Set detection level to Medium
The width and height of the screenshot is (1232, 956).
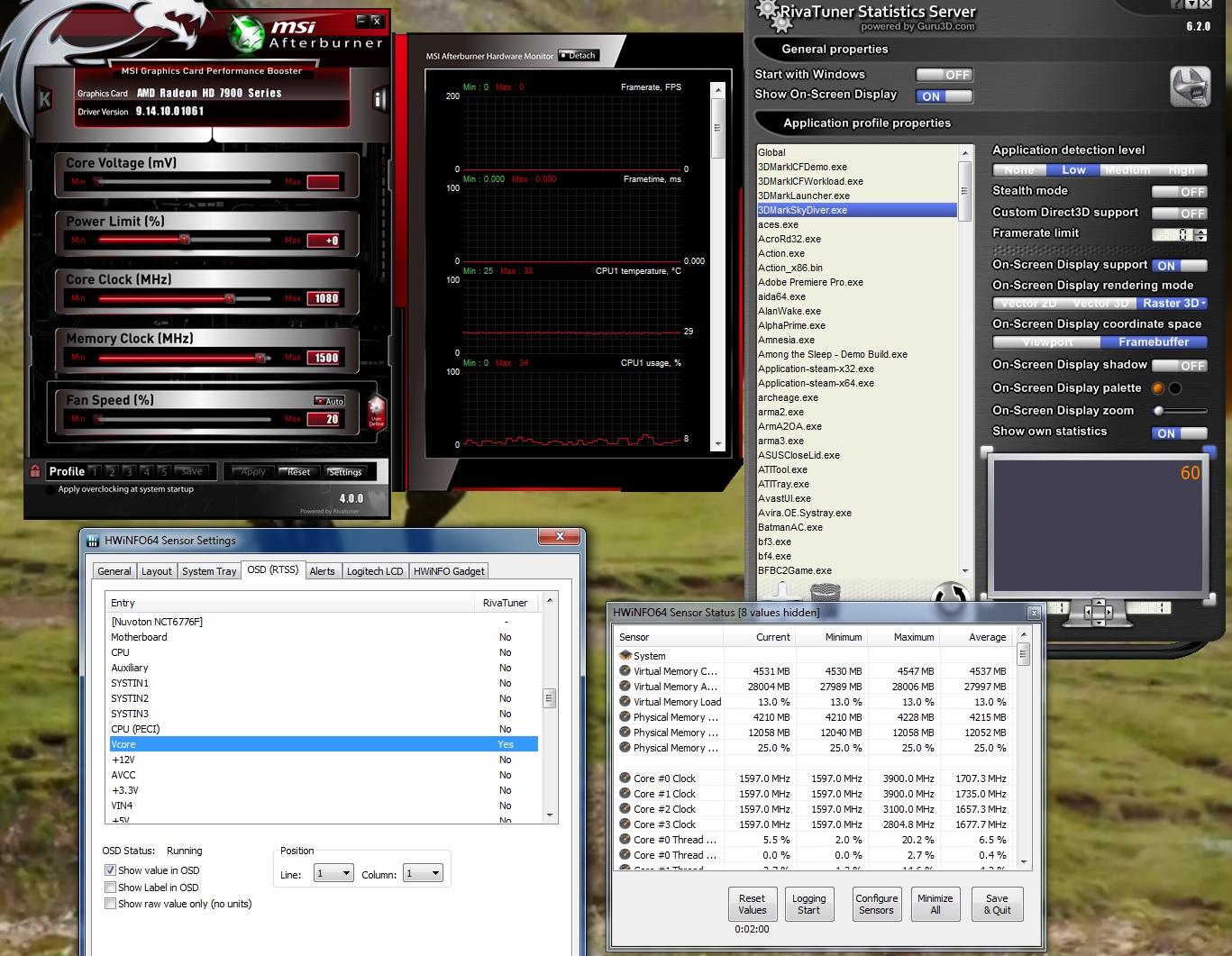pos(1127,170)
